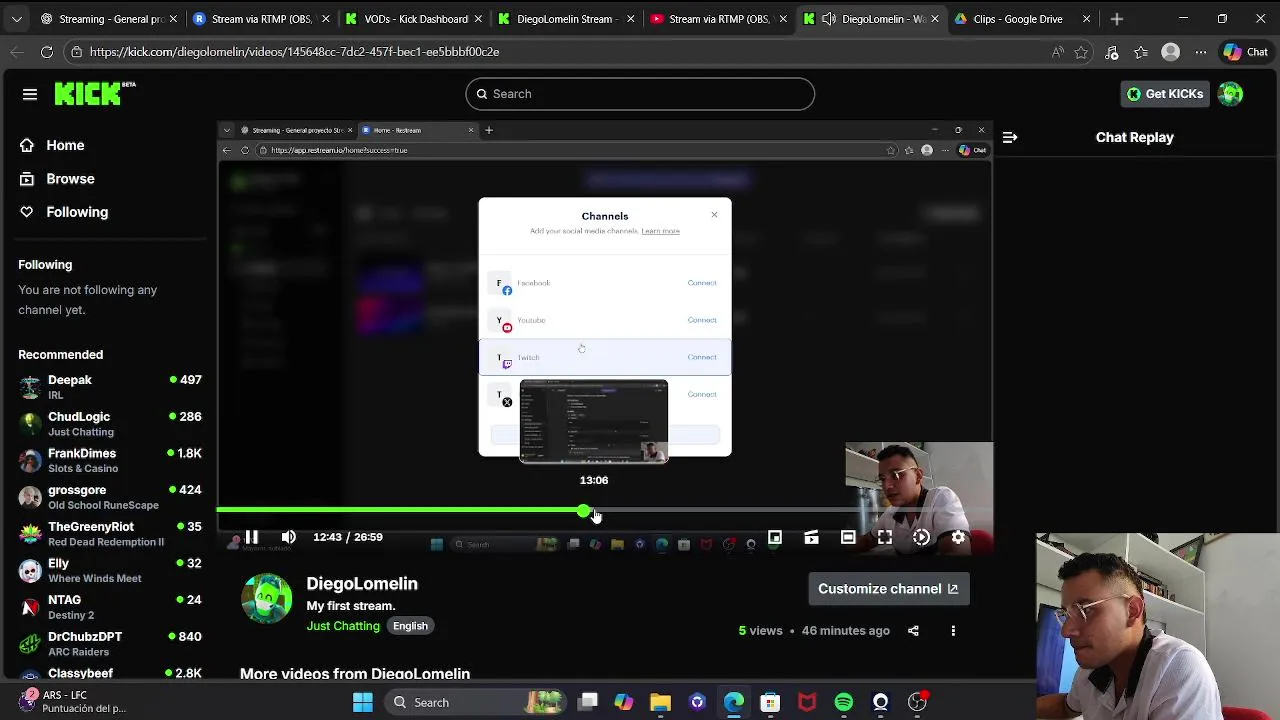Click the address bar URL
Image resolution: width=1280 pixels, height=720 pixels.
(x=294, y=52)
